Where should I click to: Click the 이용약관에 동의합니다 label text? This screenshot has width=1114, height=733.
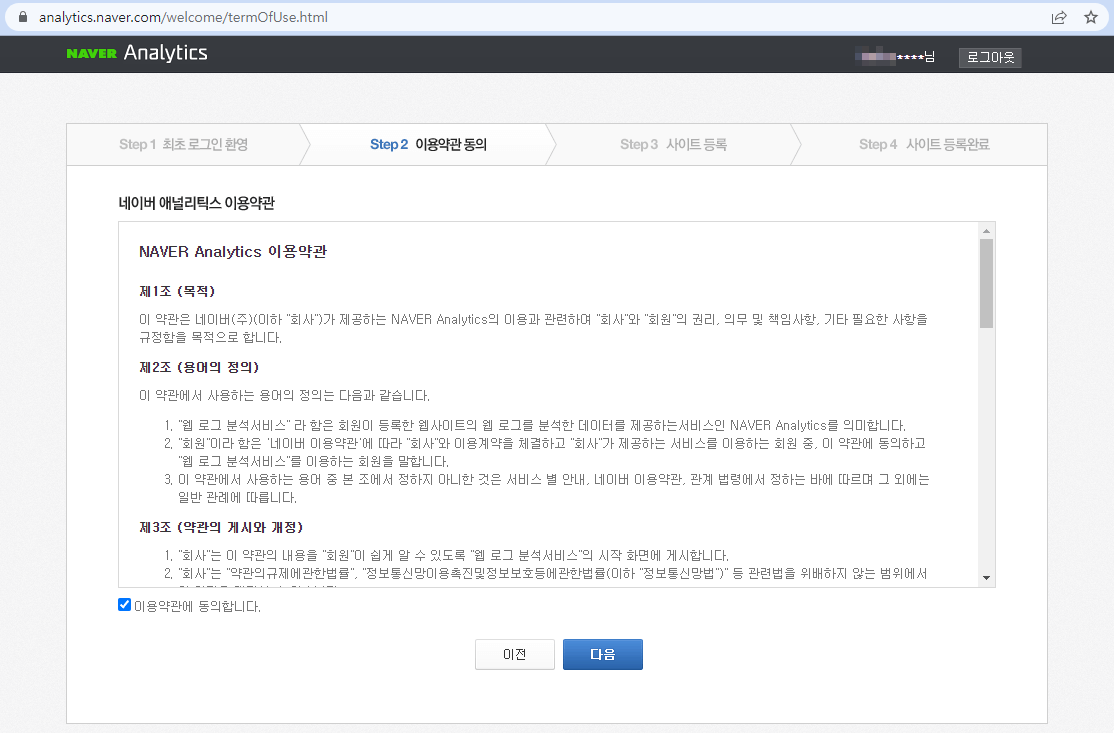pyautogui.click(x=198, y=607)
